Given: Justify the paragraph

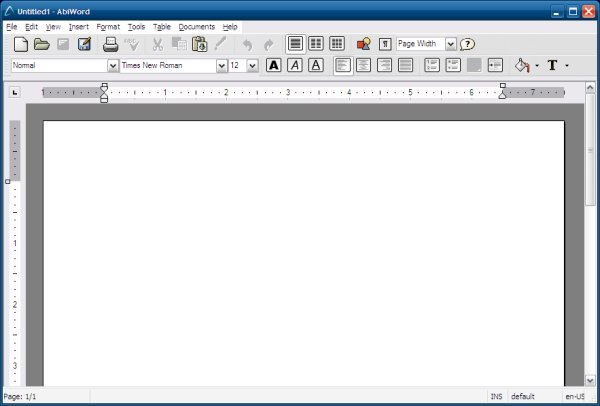Looking at the screenshot, I should [x=405, y=65].
